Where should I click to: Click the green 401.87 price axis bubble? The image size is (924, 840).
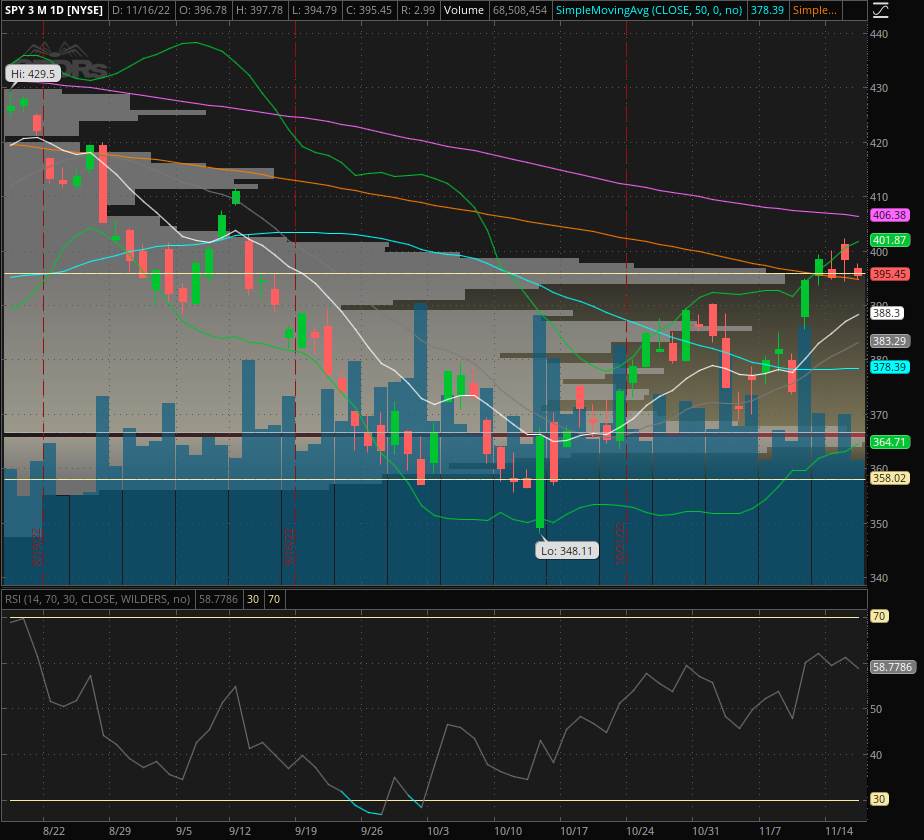[x=889, y=240]
